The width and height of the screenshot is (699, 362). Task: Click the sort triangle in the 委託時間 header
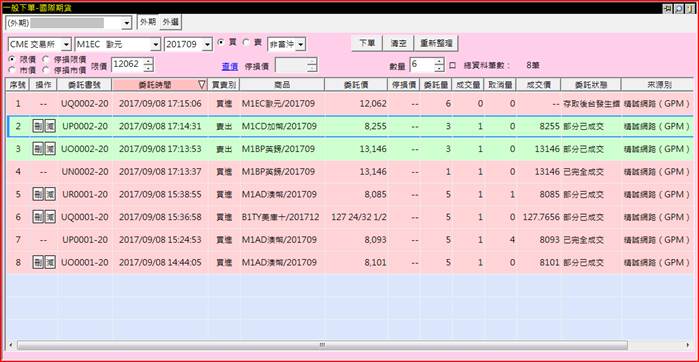point(201,85)
